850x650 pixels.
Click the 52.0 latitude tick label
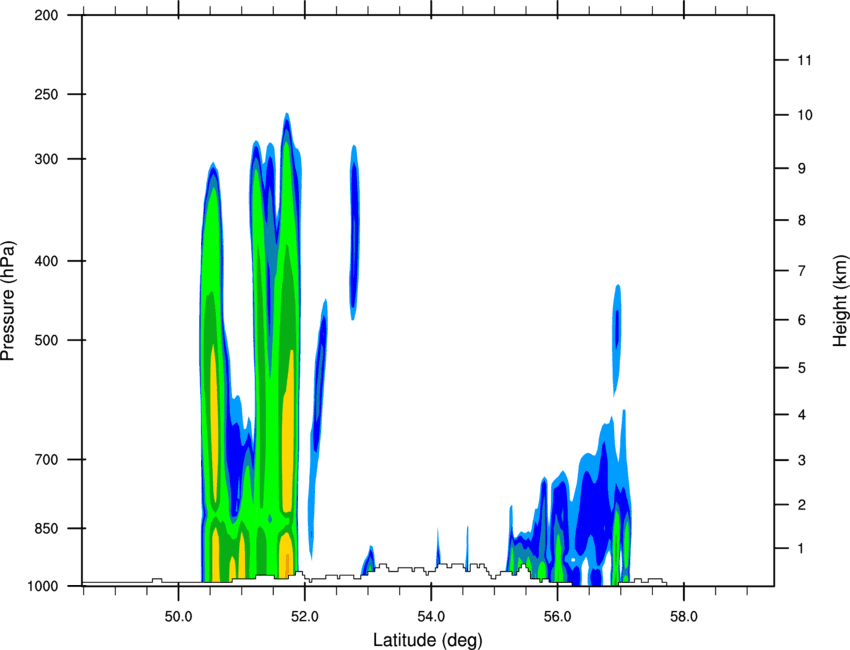click(305, 617)
